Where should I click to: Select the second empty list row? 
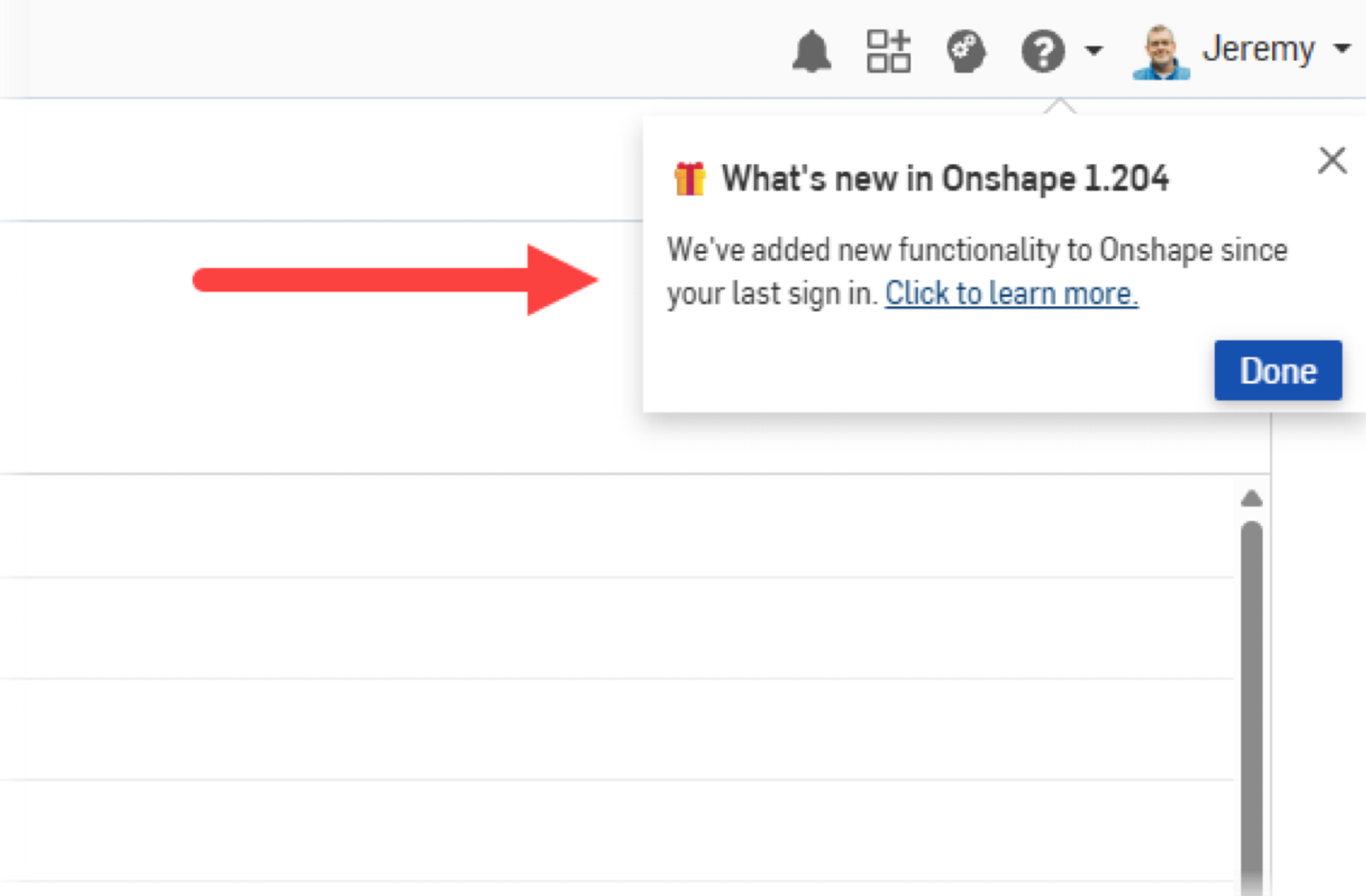[615, 628]
